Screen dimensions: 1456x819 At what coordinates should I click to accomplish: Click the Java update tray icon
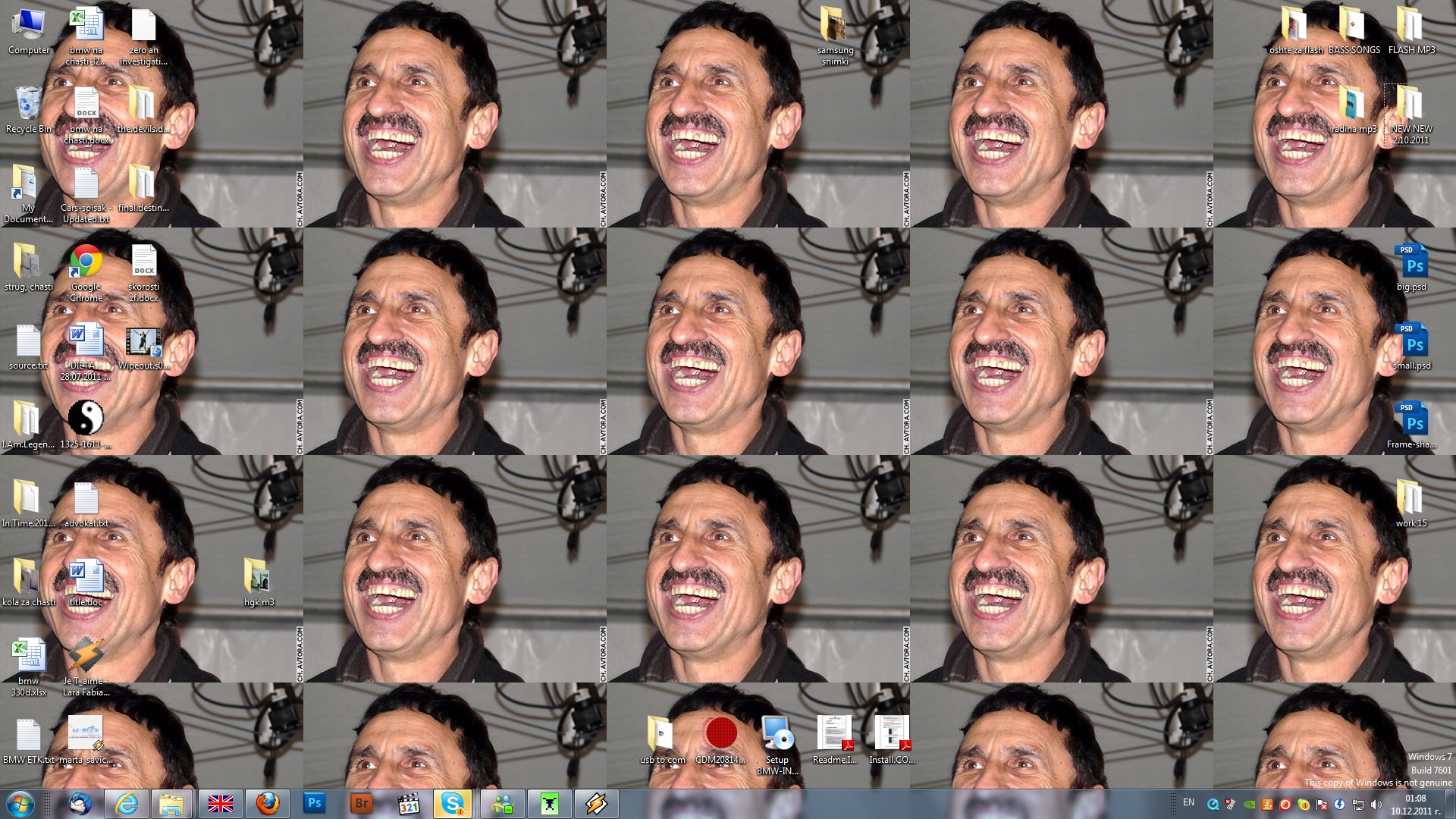(1267, 805)
